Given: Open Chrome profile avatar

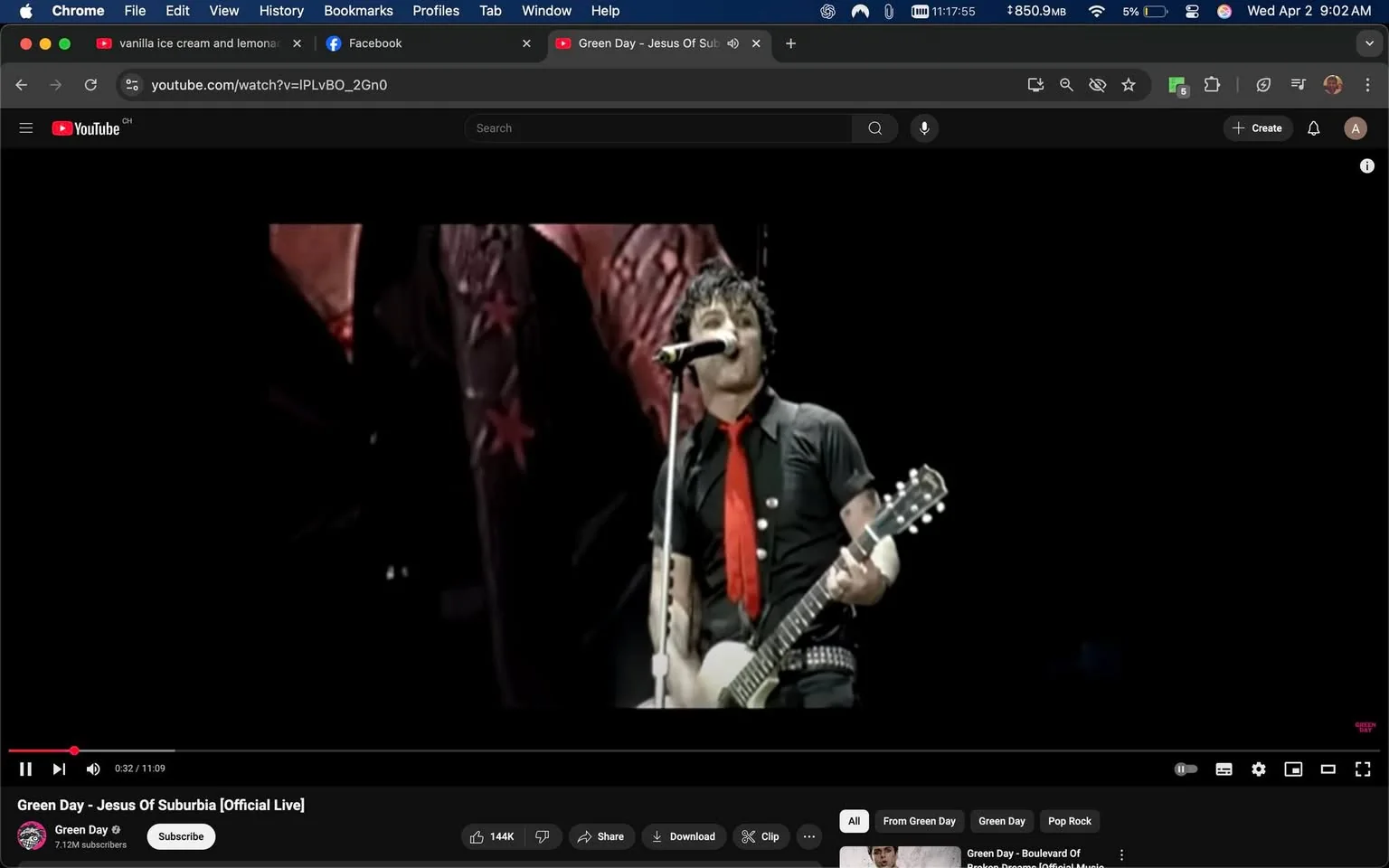Looking at the screenshot, I should tap(1333, 85).
